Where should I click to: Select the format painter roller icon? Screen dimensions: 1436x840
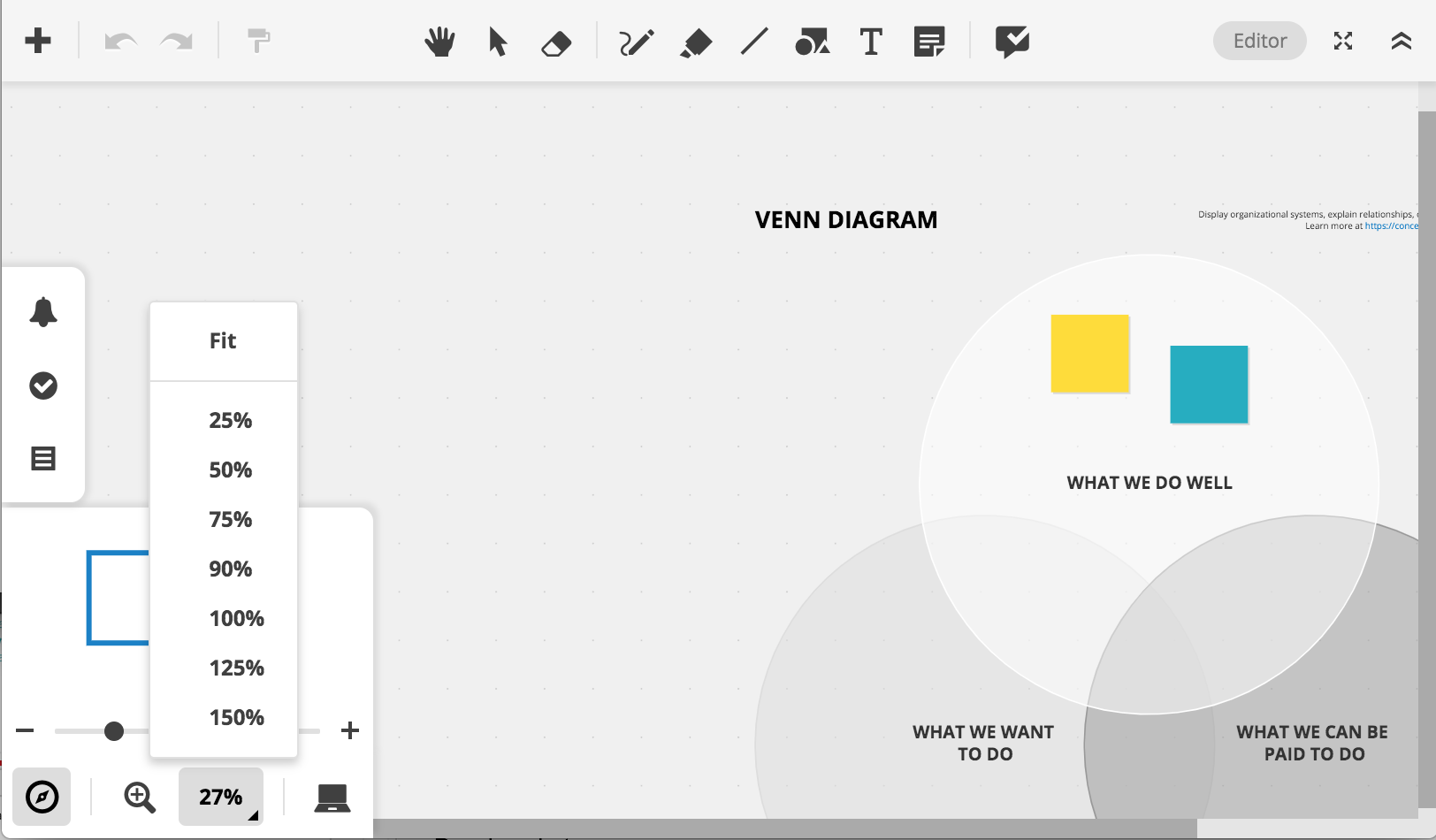[258, 41]
